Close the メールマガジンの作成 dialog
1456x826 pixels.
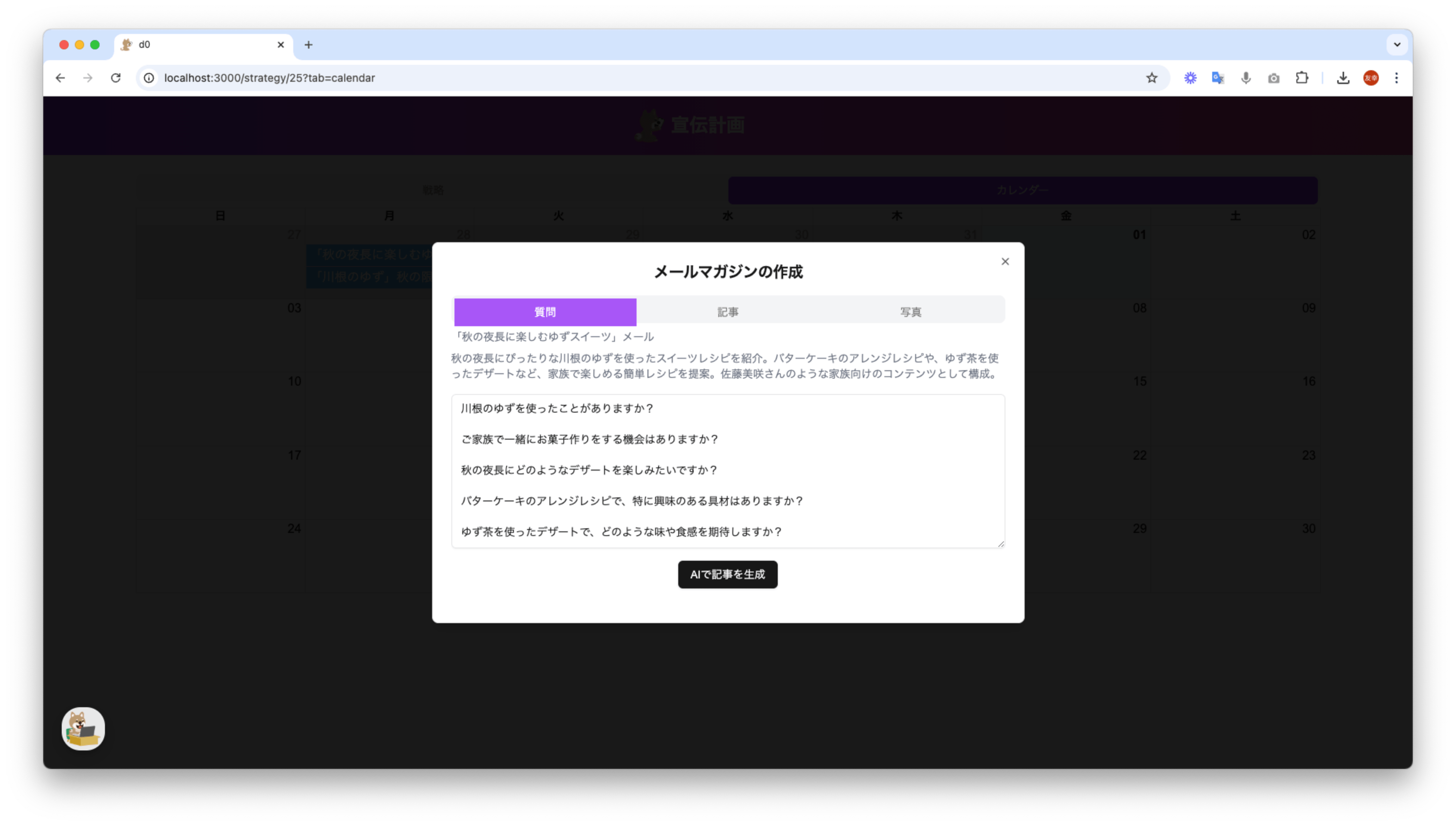[x=1005, y=261]
